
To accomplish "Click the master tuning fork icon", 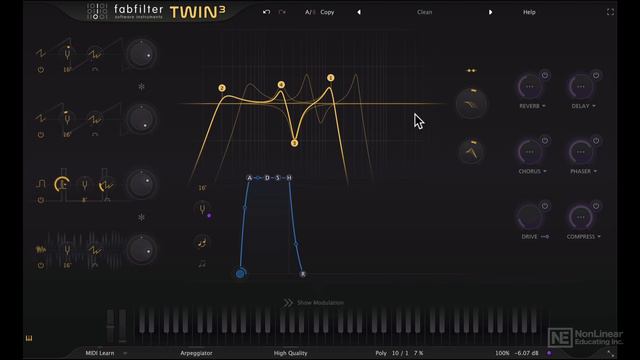I will coord(202,209).
